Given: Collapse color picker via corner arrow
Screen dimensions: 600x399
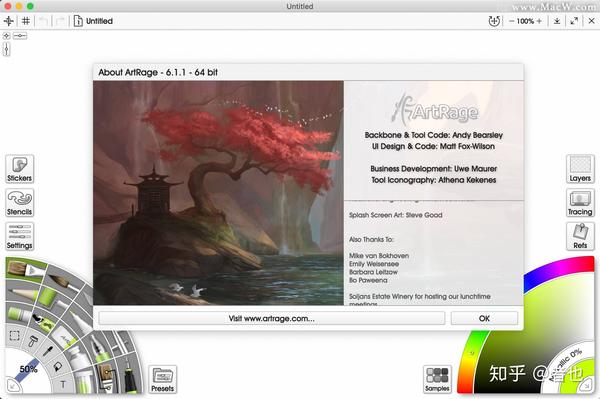Looking at the screenshot, I should point(587,386).
